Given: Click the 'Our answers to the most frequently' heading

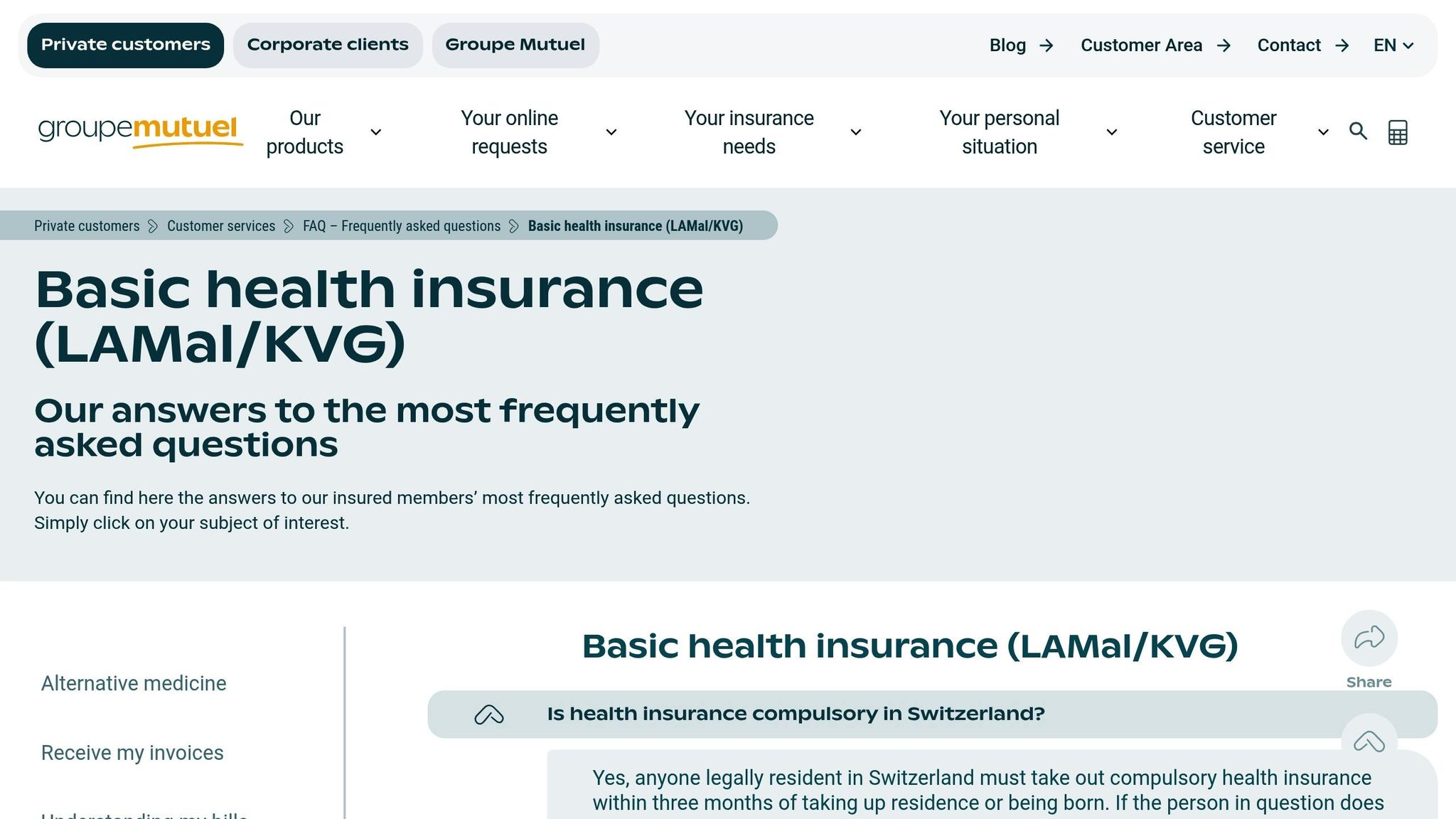Looking at the screenshot, I should pos(367,428).
